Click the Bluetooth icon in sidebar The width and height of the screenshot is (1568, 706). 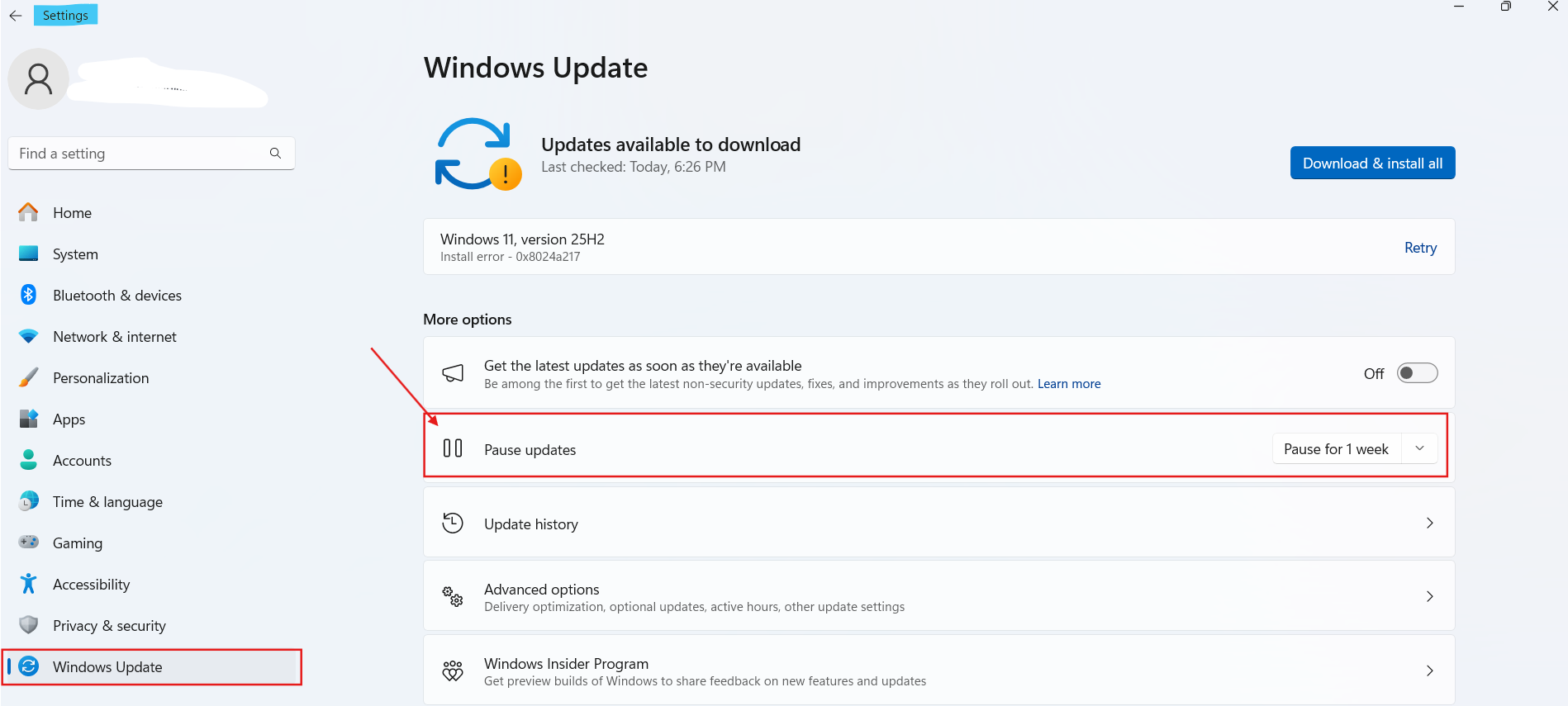[28, 295]
